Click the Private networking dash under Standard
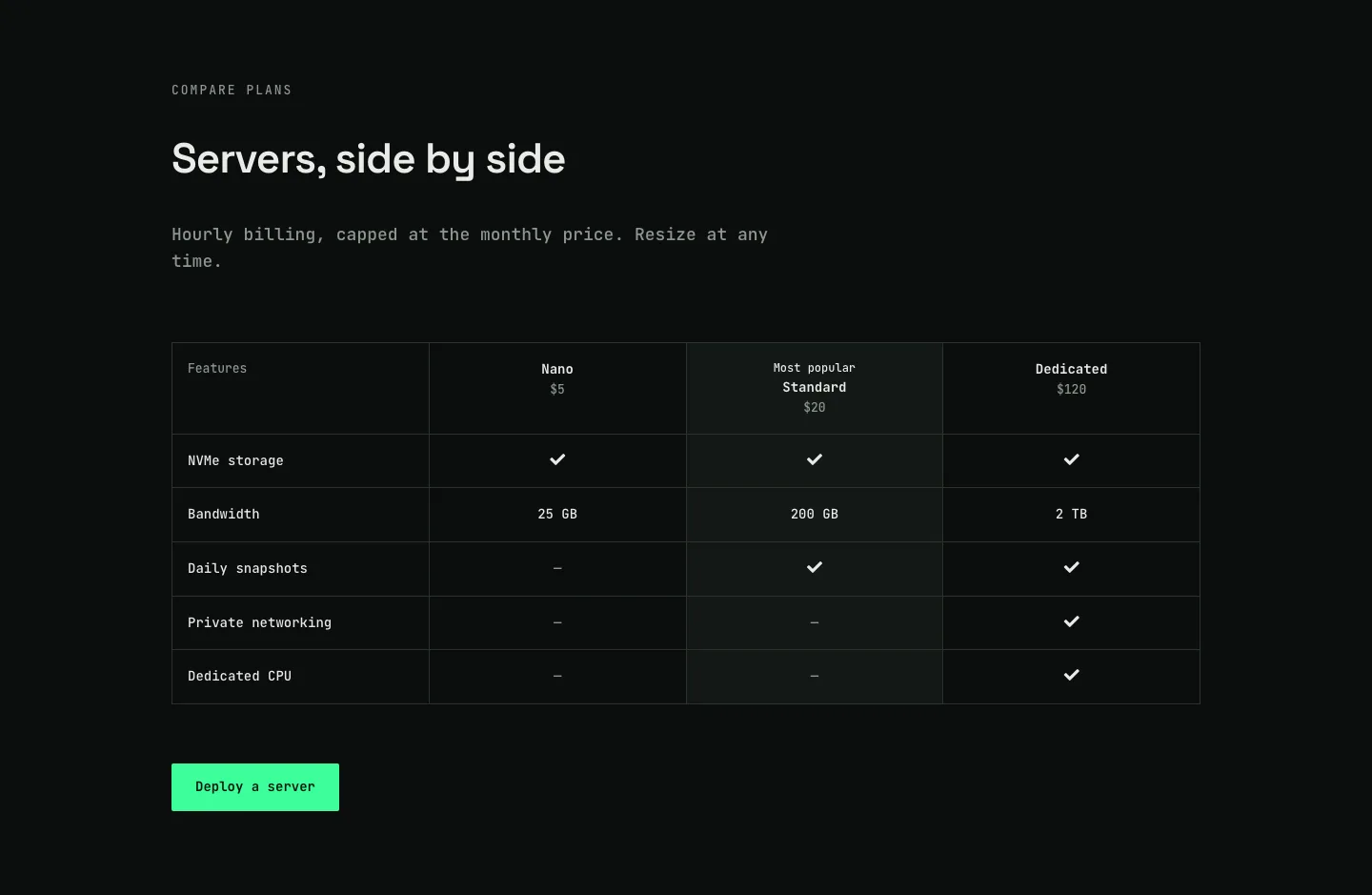 point(815,622)
